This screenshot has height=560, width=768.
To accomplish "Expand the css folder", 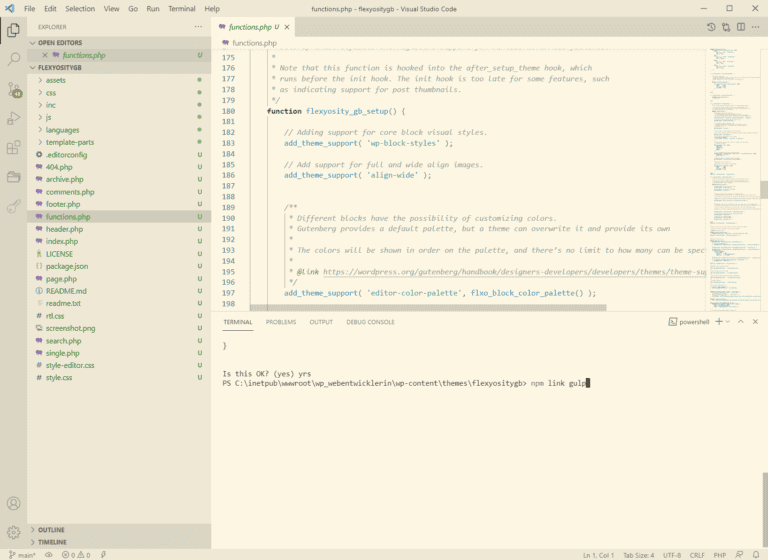I will (x=119, y=93).
